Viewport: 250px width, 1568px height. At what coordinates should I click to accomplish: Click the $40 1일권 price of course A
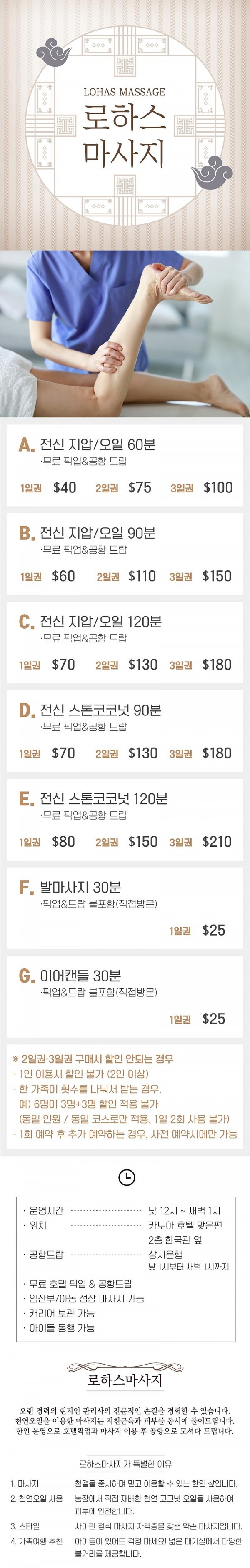click(65, 487)
